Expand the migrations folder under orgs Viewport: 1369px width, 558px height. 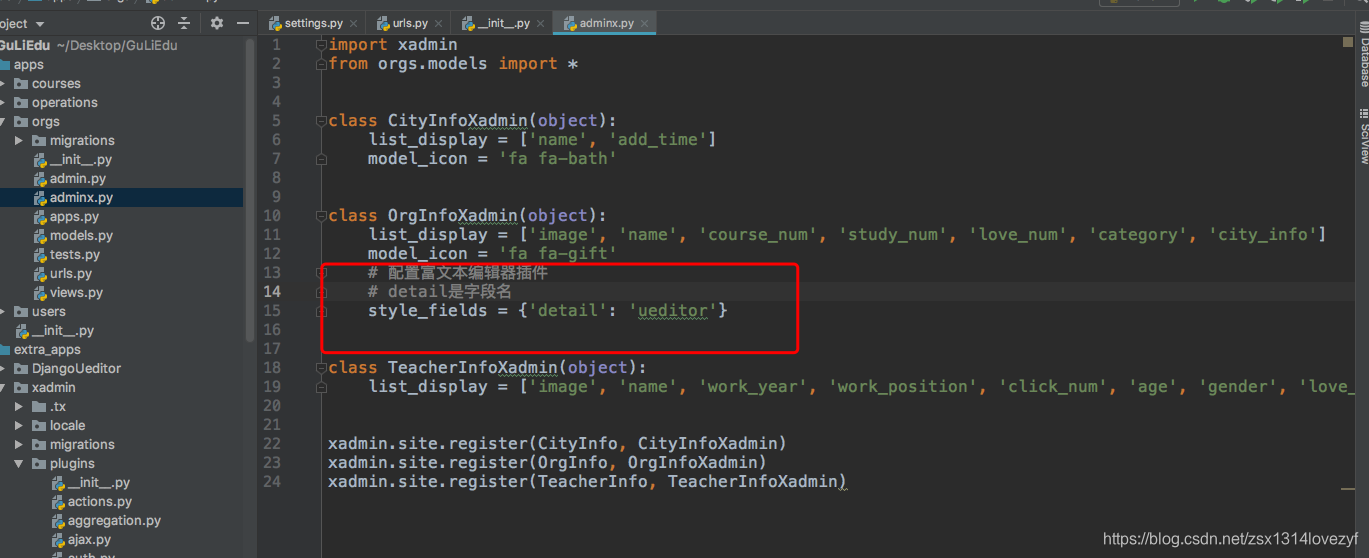[x=19, y=141]
